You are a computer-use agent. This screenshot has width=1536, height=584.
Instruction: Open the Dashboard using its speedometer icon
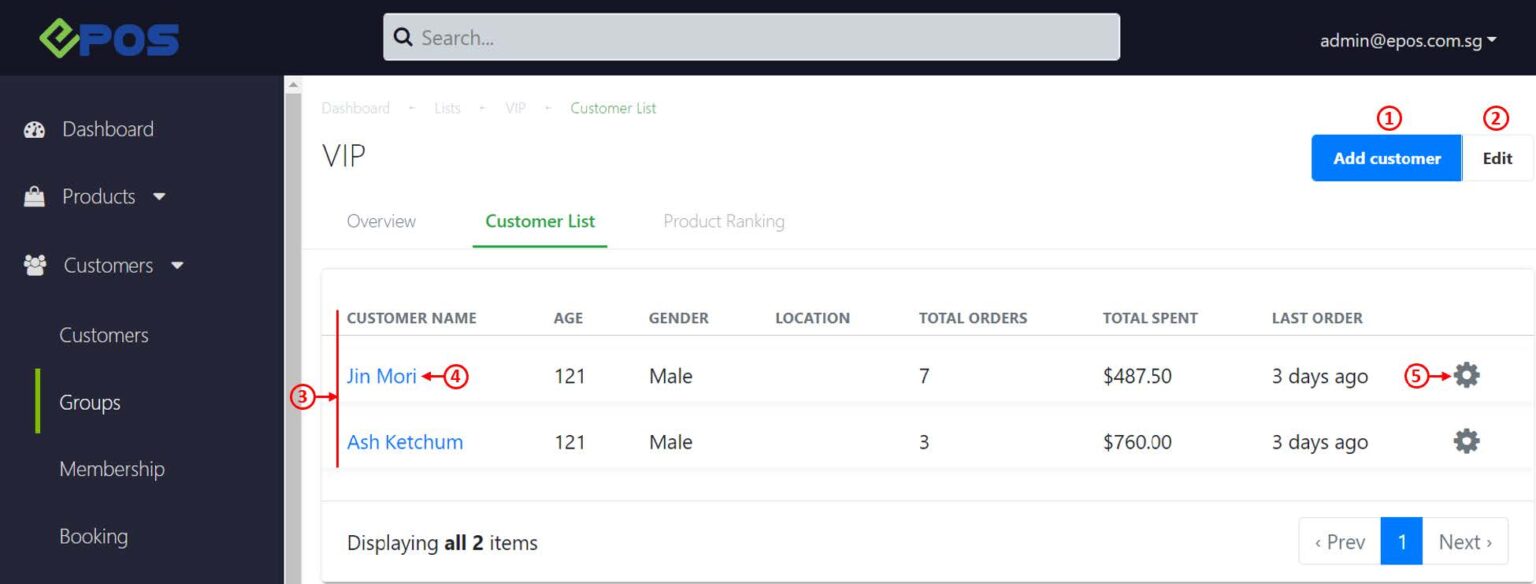coord(36,129)
